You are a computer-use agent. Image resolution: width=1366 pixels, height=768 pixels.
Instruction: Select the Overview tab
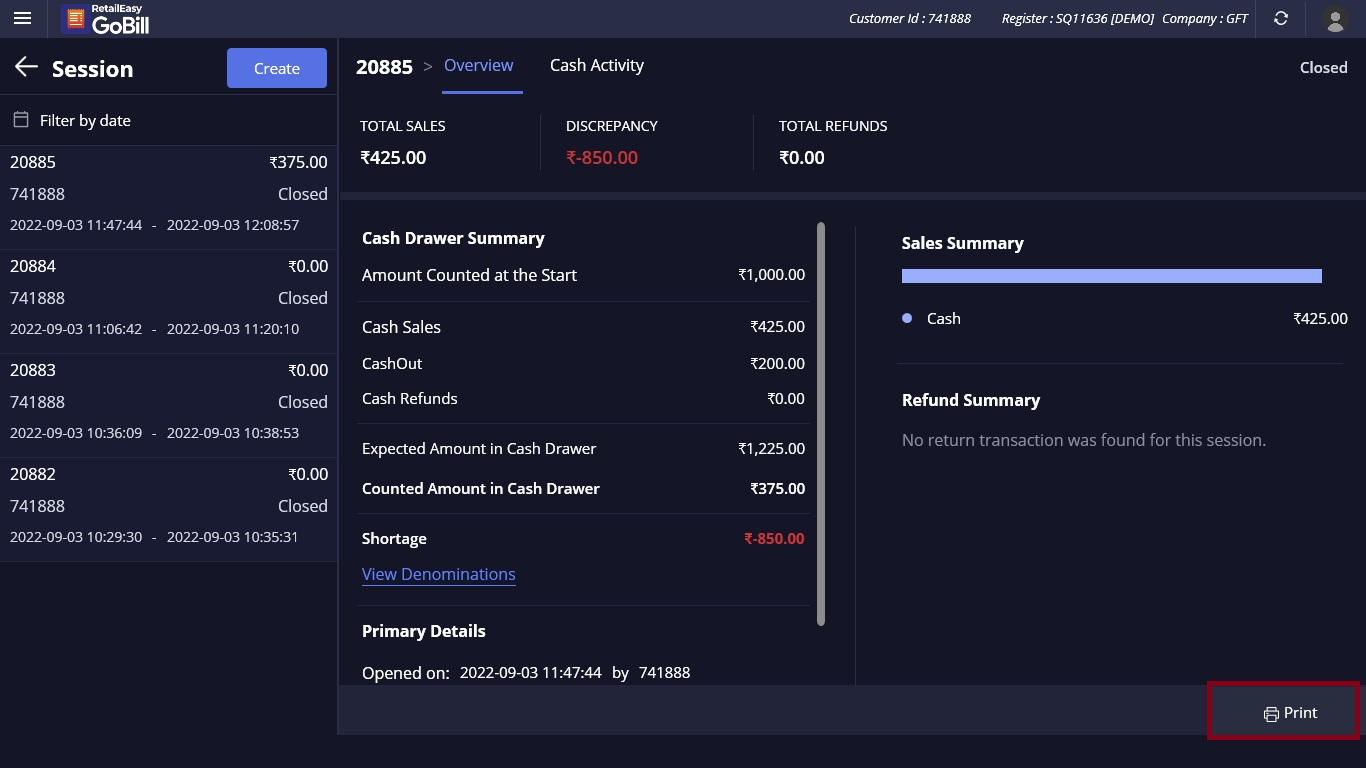tap(478, 65)
